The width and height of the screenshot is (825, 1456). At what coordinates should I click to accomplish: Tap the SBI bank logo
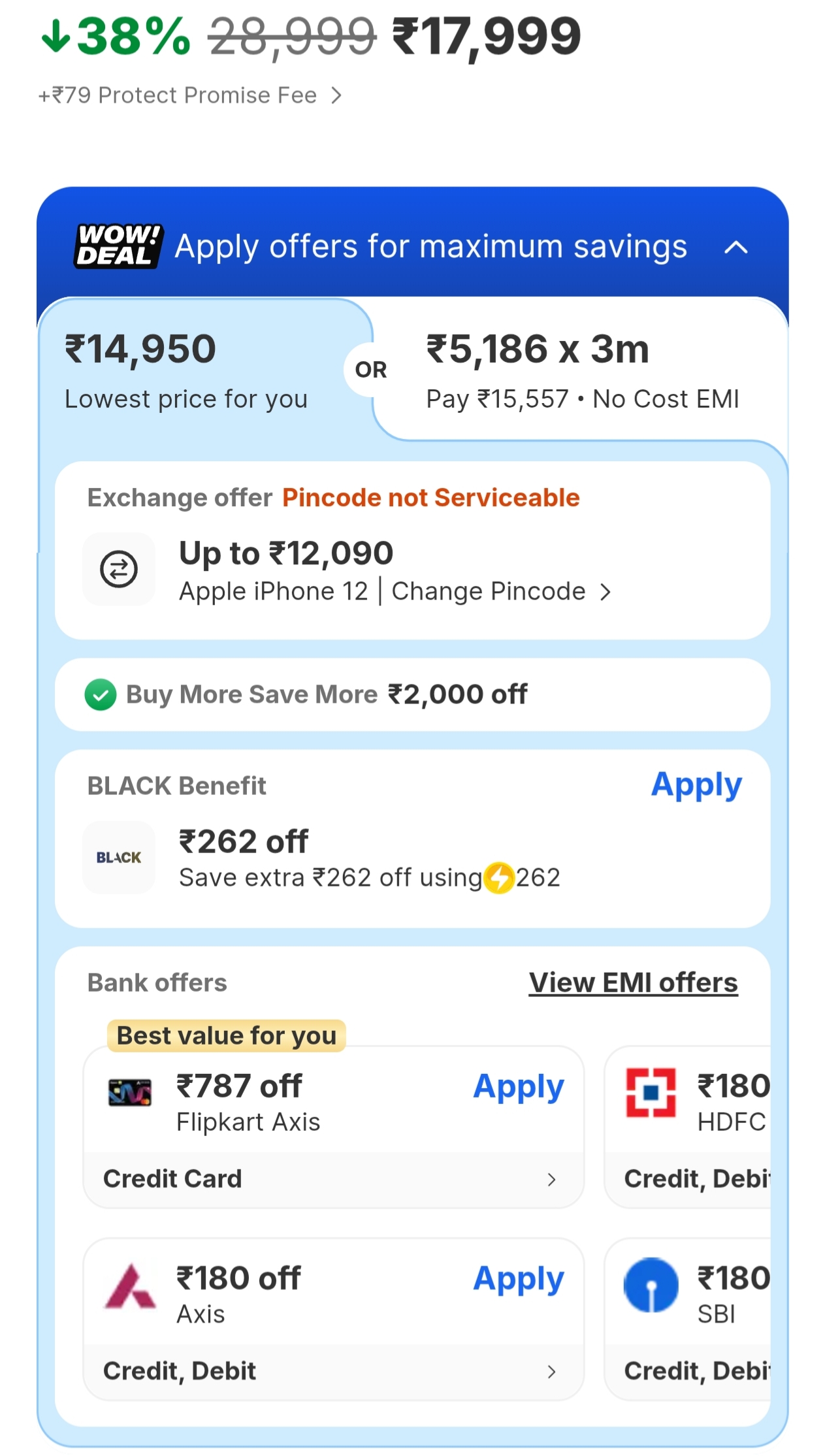651,1285
